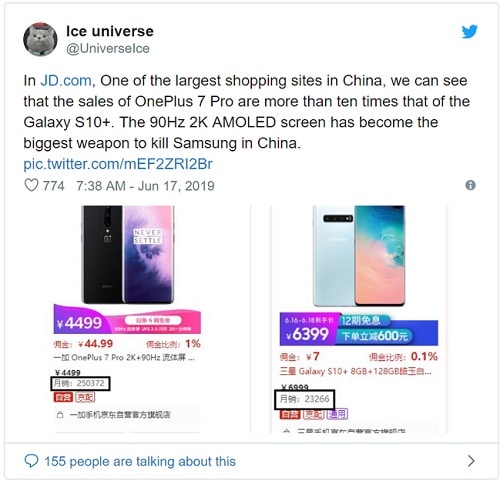Open the JD.com link
The image size is (500, 484).
coord(66,81)
